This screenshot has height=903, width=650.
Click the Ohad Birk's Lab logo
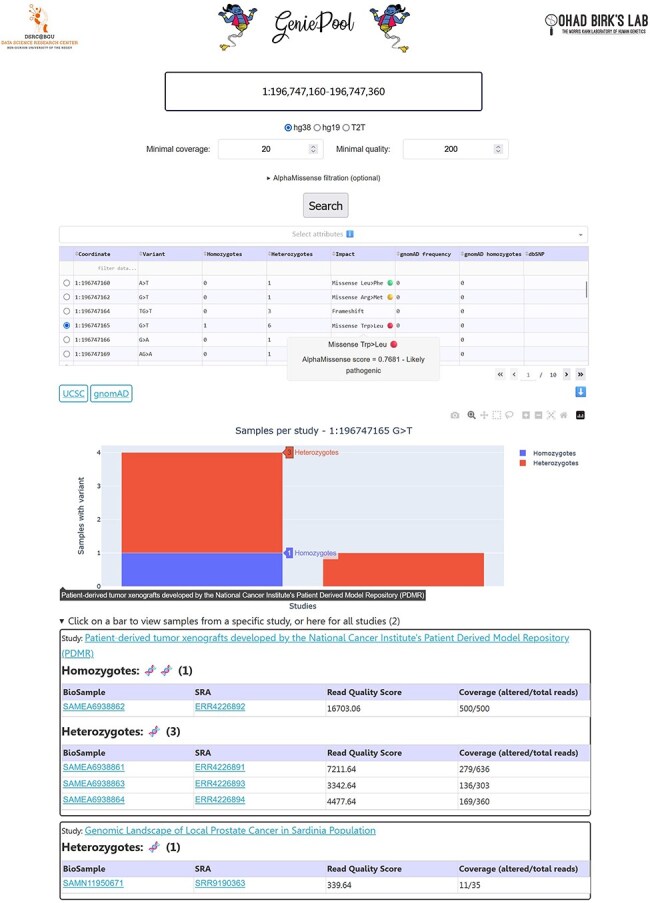click(596, 24)
